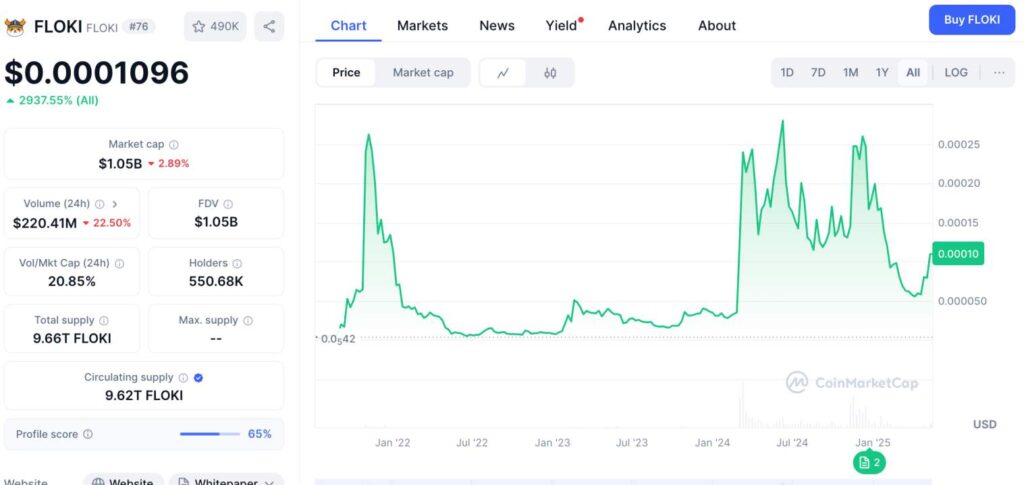The height and width of the screenshot is (485, 1024).
Task: Open the Markets tab
Action: (x=423, y=25)
